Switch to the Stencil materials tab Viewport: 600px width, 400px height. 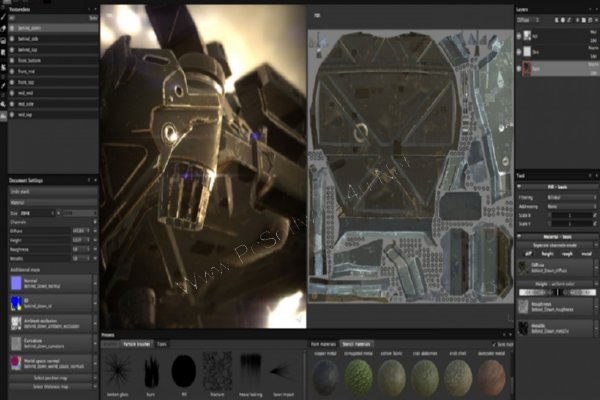tap(356, 344)
